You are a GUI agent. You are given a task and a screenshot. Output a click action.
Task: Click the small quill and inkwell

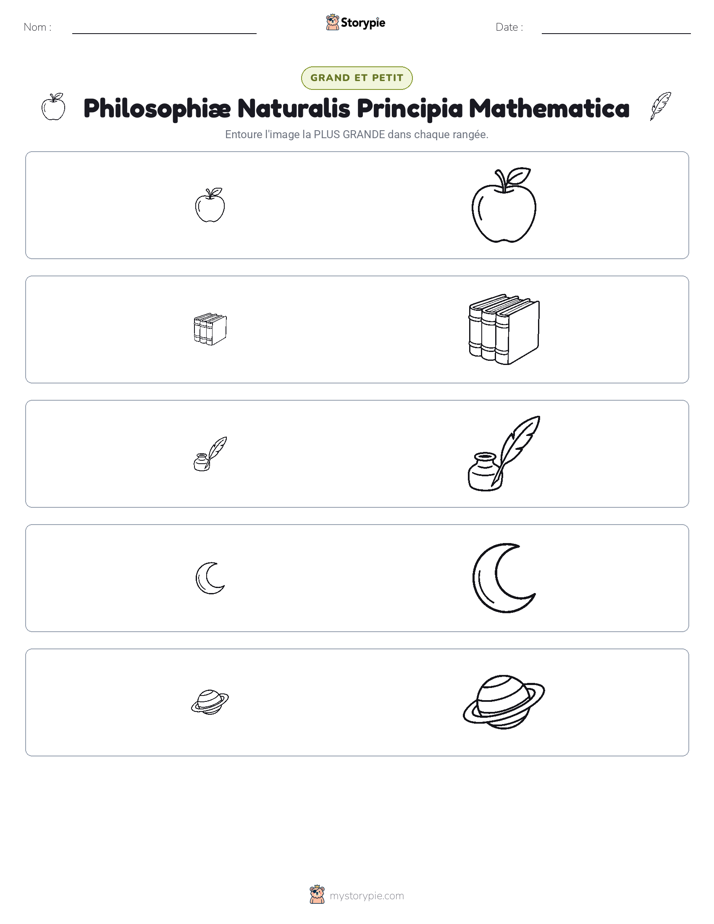click(210, 454)
